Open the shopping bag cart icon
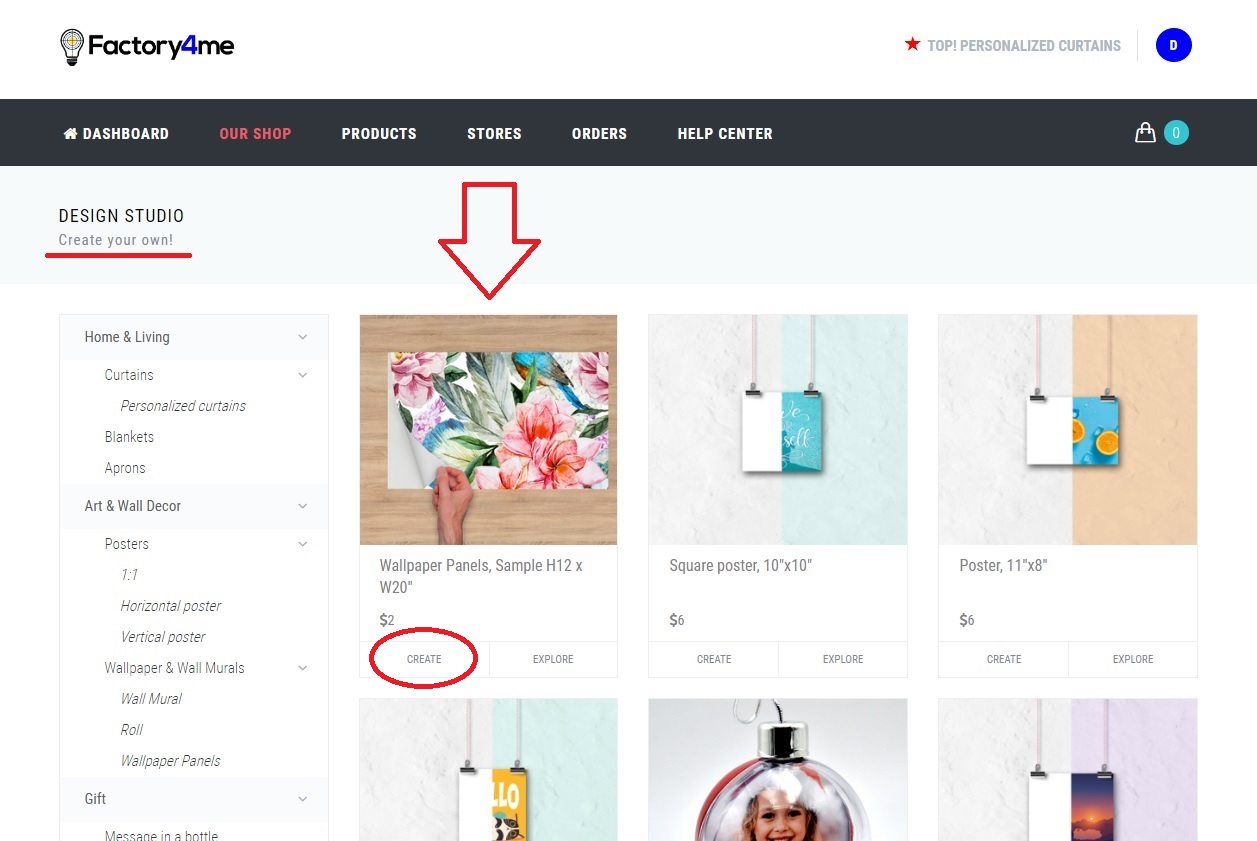The image size is (1257, 841). click(1145, 133)
